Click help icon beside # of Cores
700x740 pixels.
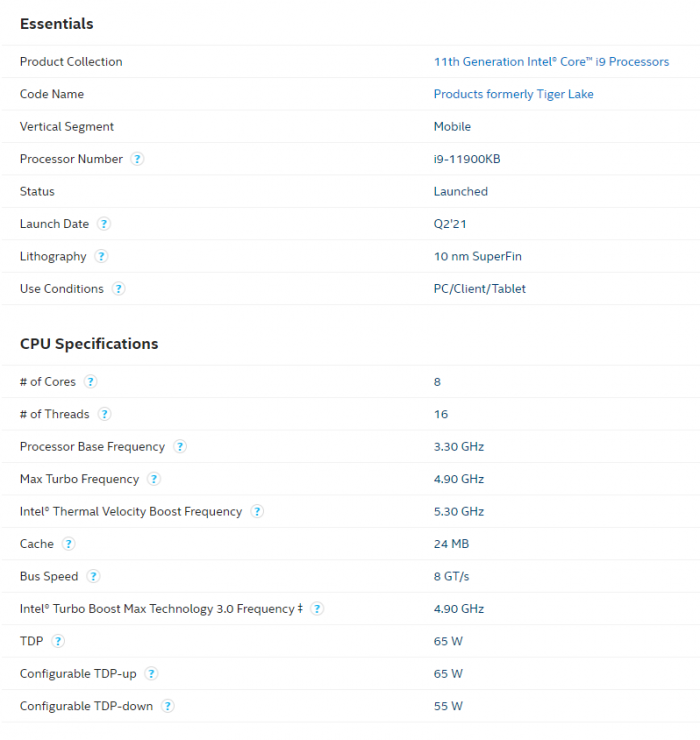[90, 382]
